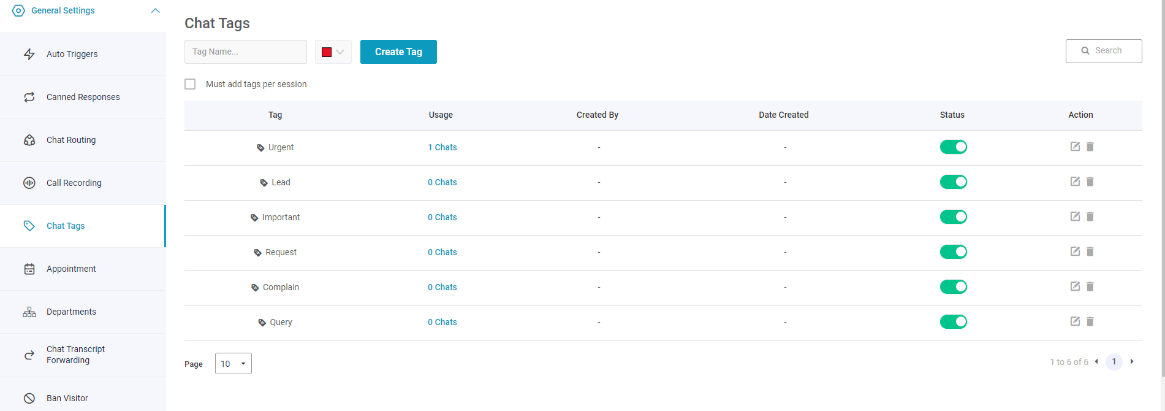Click the Departments hierarchy icon

coord(30,312)
